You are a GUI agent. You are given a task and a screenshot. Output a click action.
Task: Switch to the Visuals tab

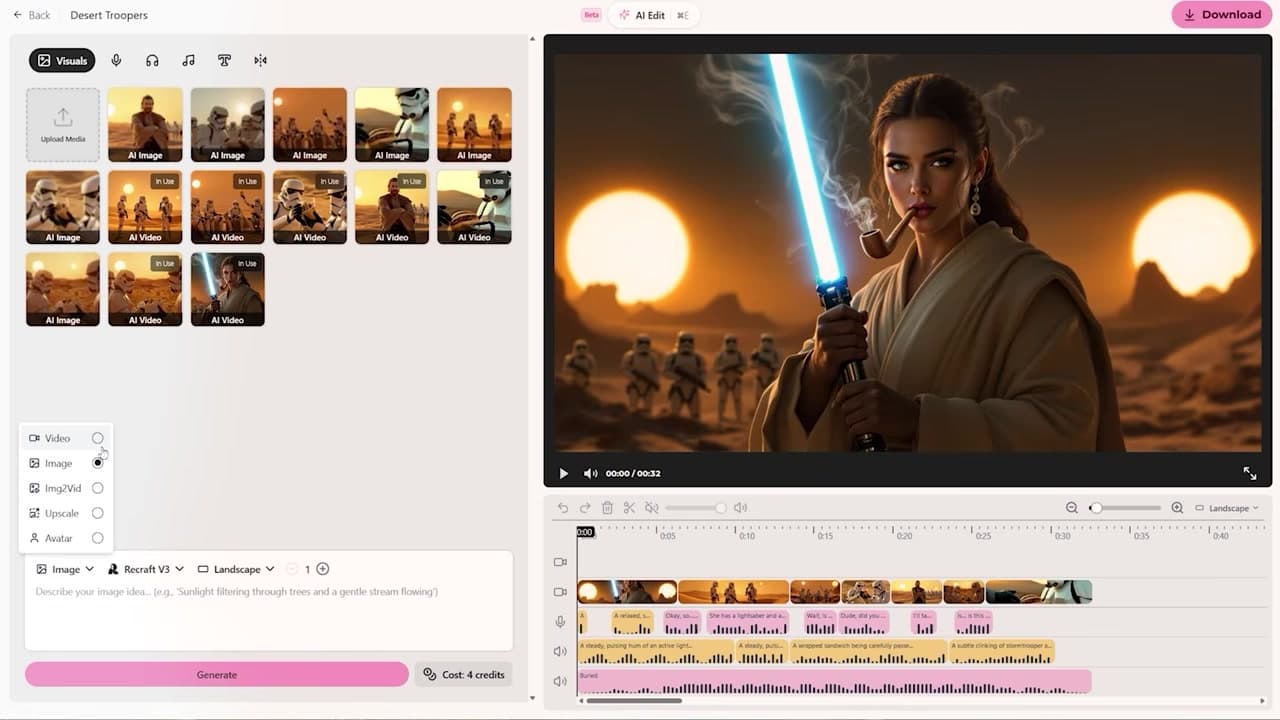62,61
